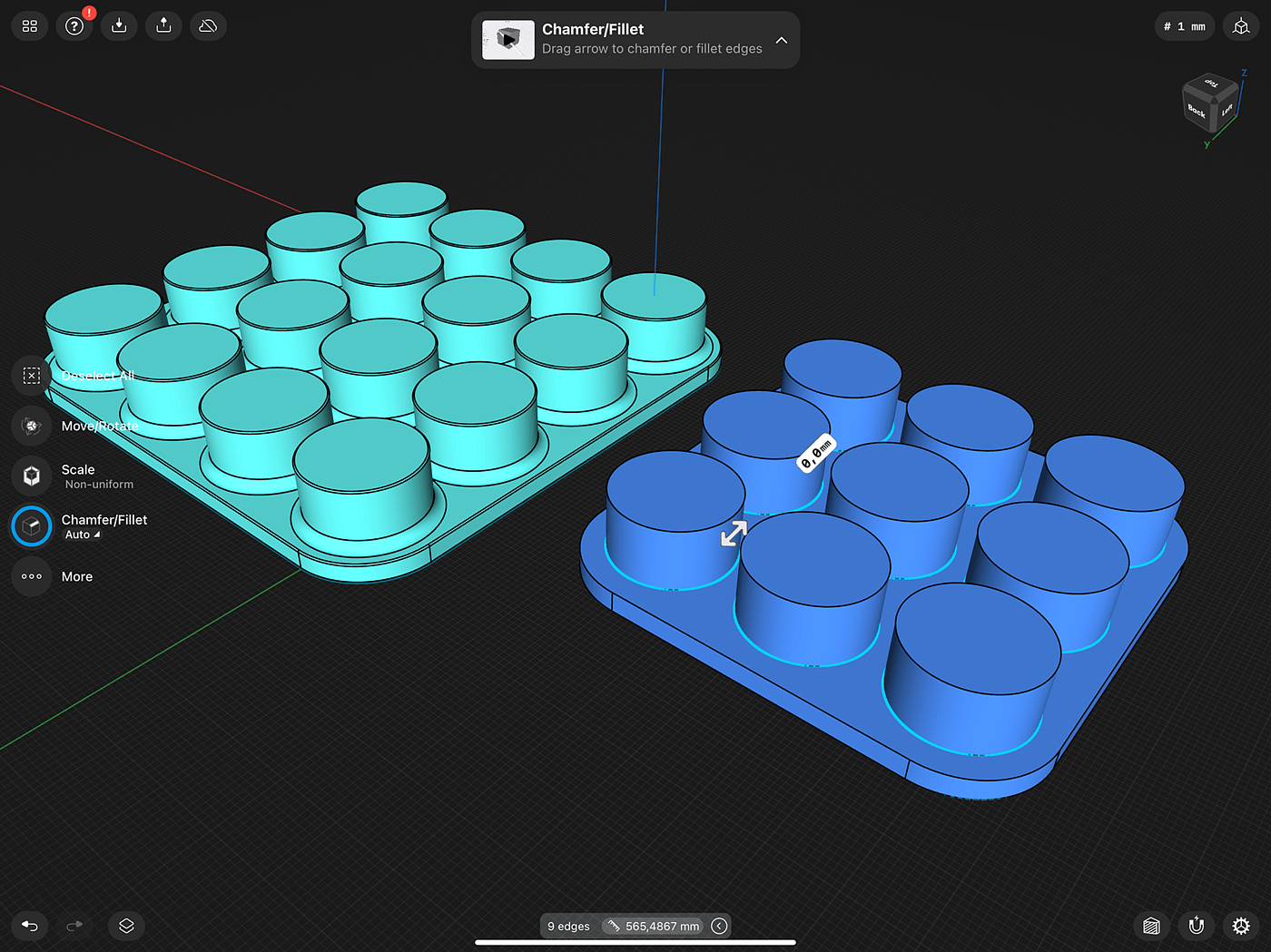Toggle the perspective view cube icon
Screen dimensions: 1271x952
[x=1241, y=26]
